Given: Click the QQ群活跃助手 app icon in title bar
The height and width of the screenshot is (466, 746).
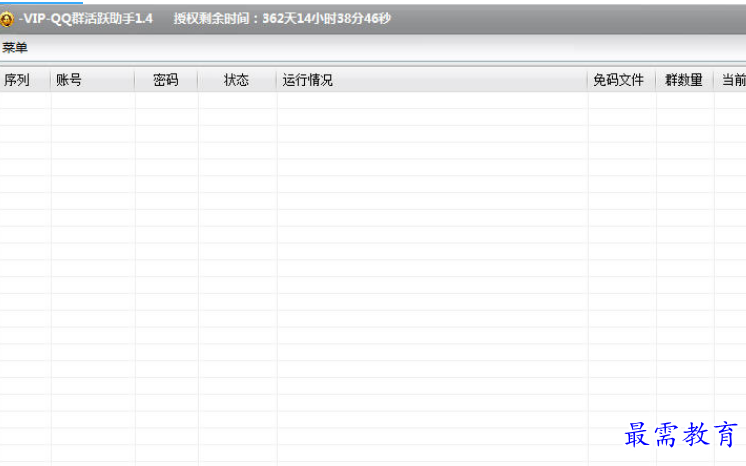Looking at the screenshot, I should [x=7, y=19].
